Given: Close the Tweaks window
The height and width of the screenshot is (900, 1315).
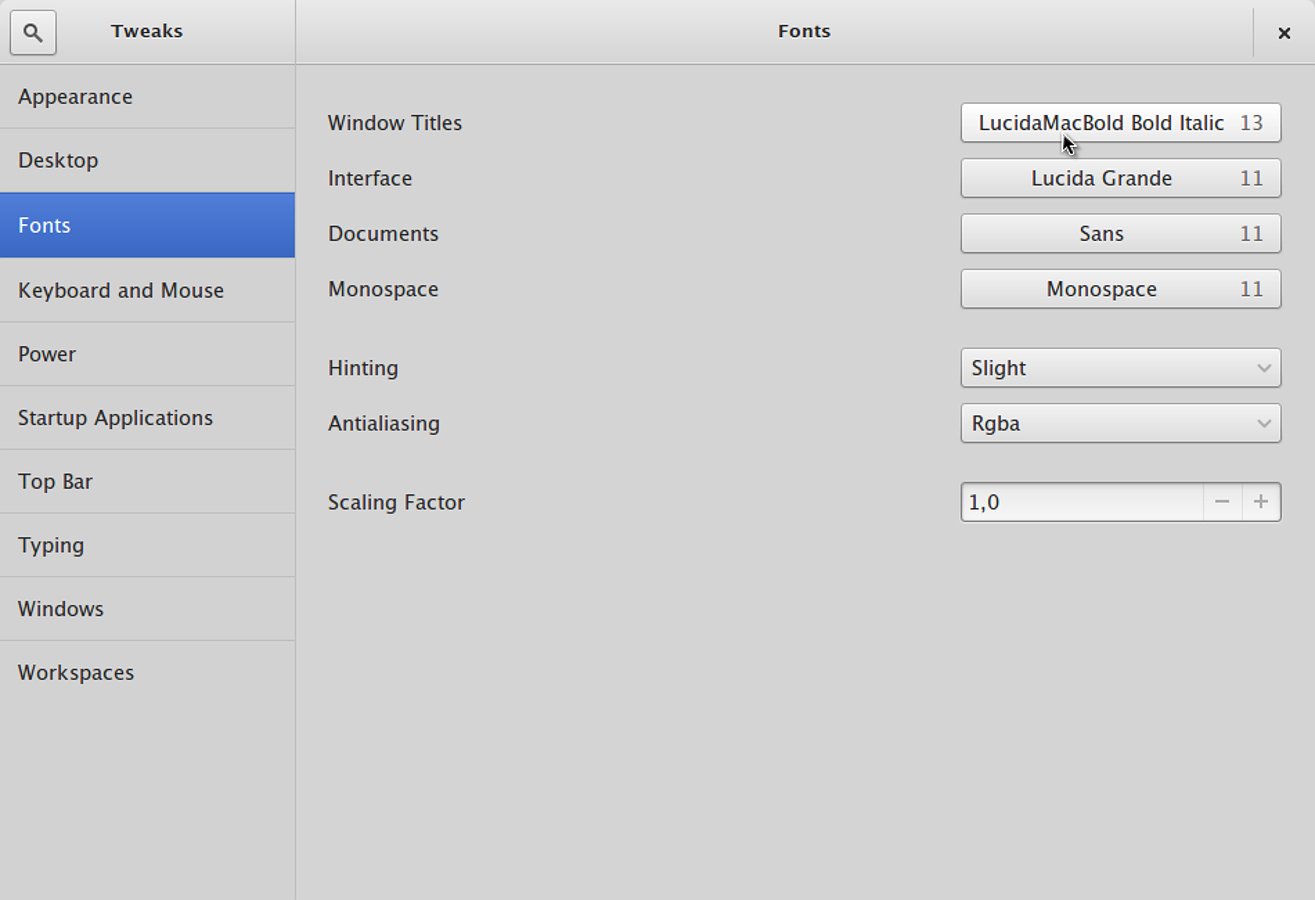Looking at the screenshot, I should (1284, 33).
